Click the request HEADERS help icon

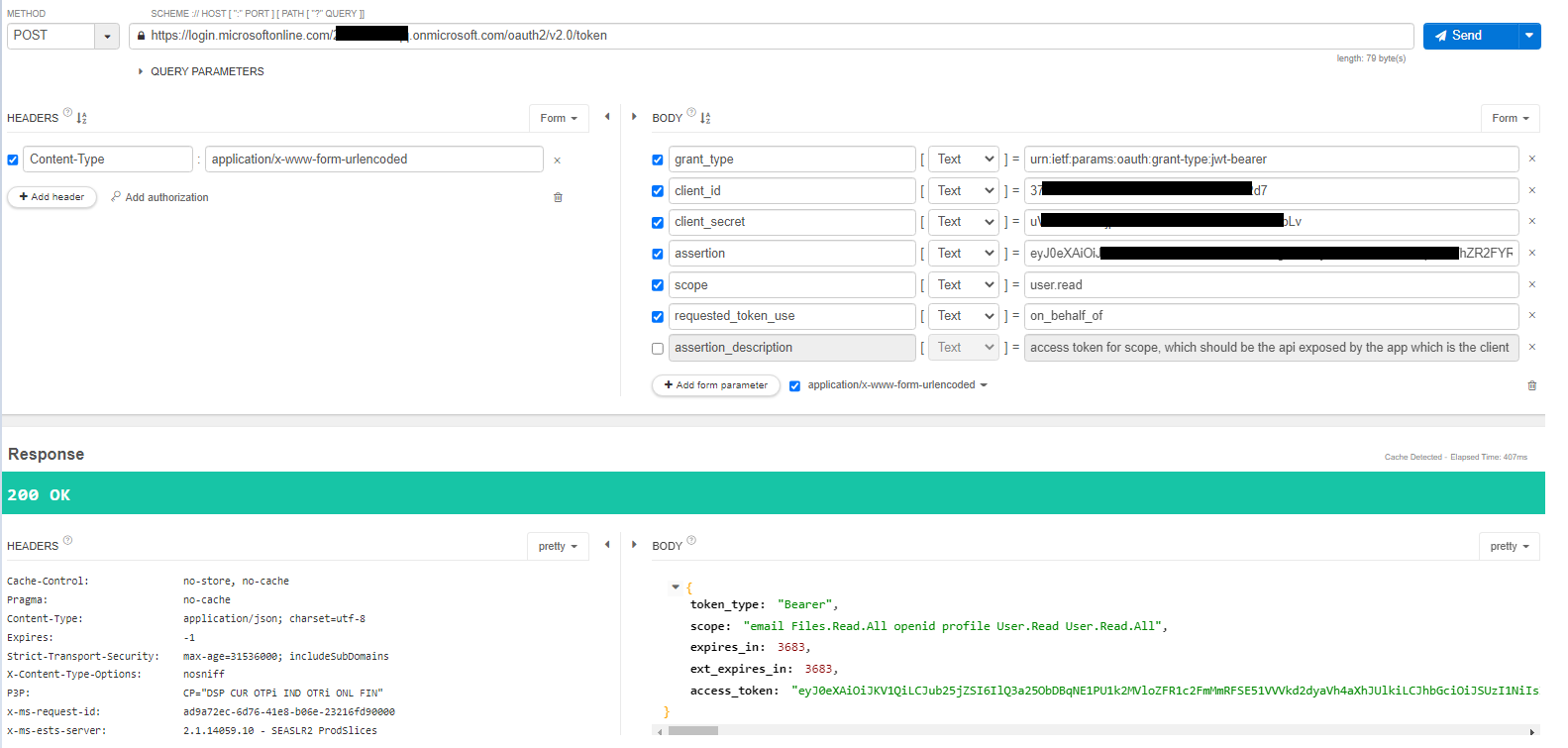click(x=68, y=112)
